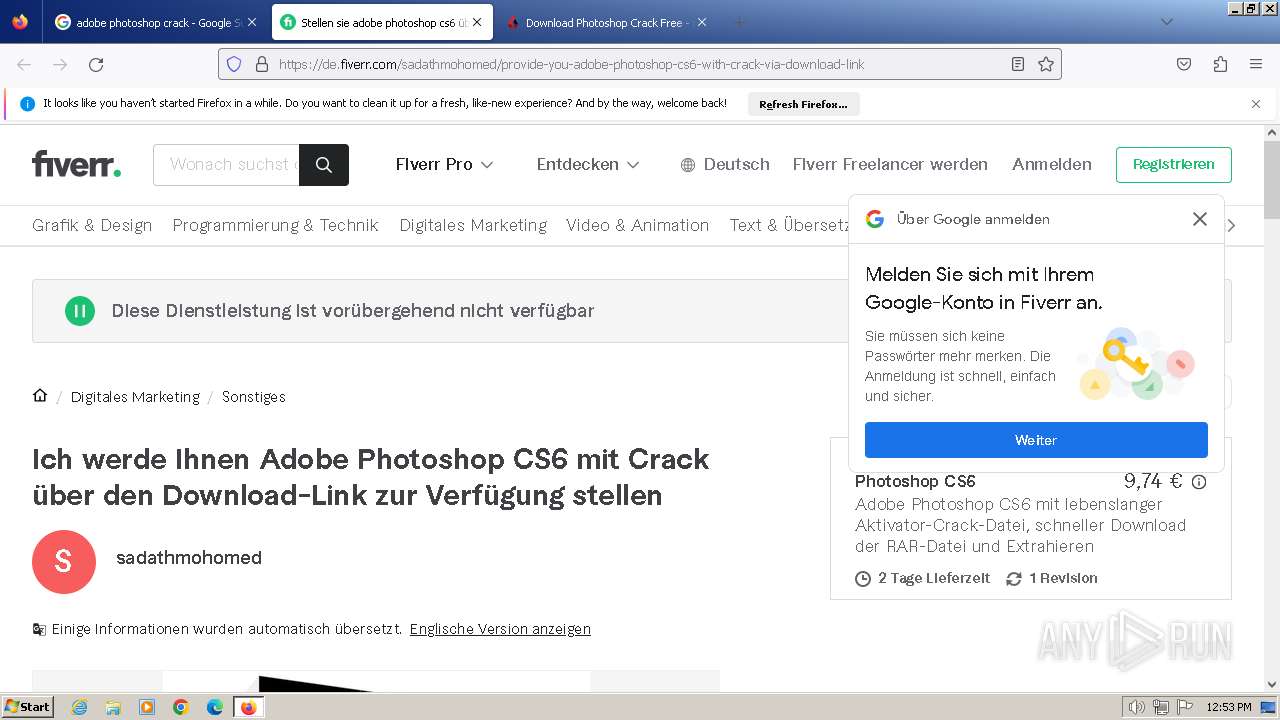Open Video & Animation category

pyautogui.click(x=638, y=225)
